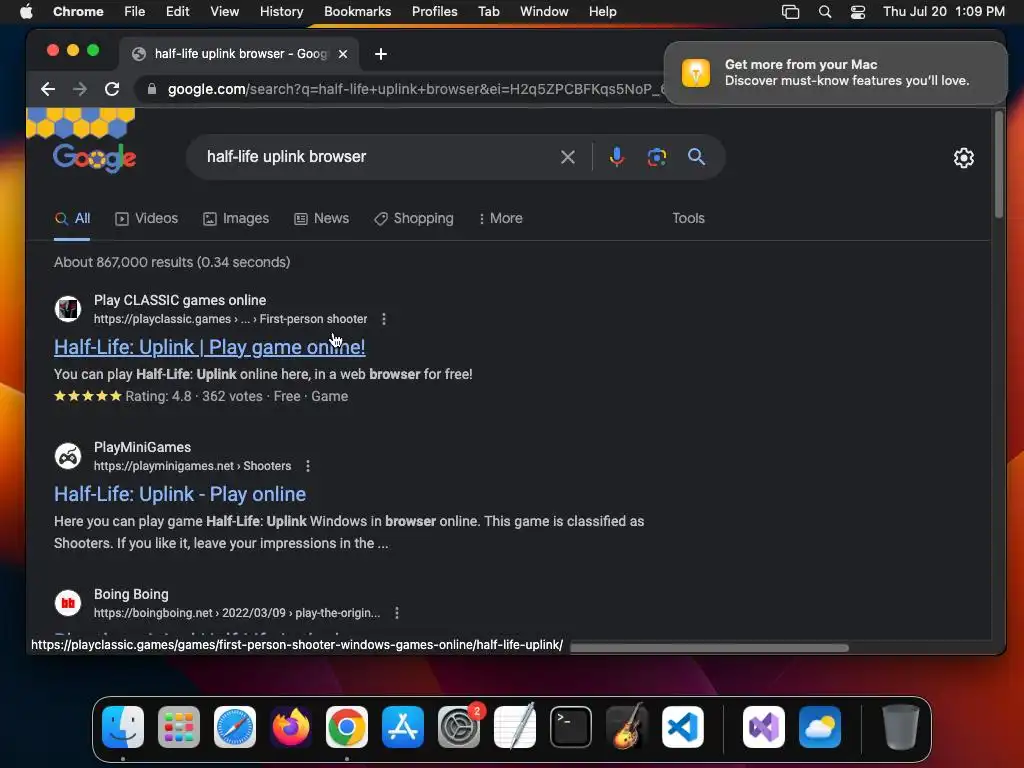Image resolution: width=1024 pixels, height=768 pixels.
Task: Open the playclassic.games result options menu
Action: point(384,319)
